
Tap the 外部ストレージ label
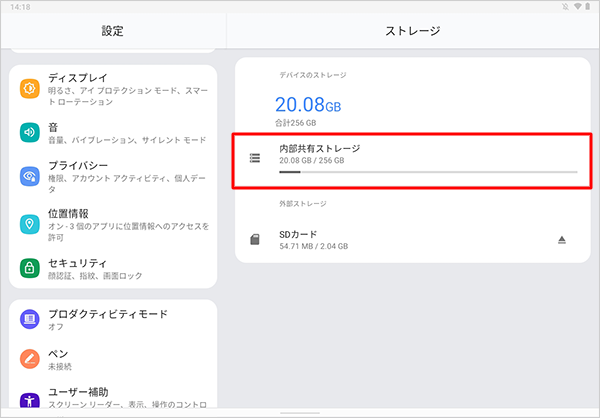point(303,204)
